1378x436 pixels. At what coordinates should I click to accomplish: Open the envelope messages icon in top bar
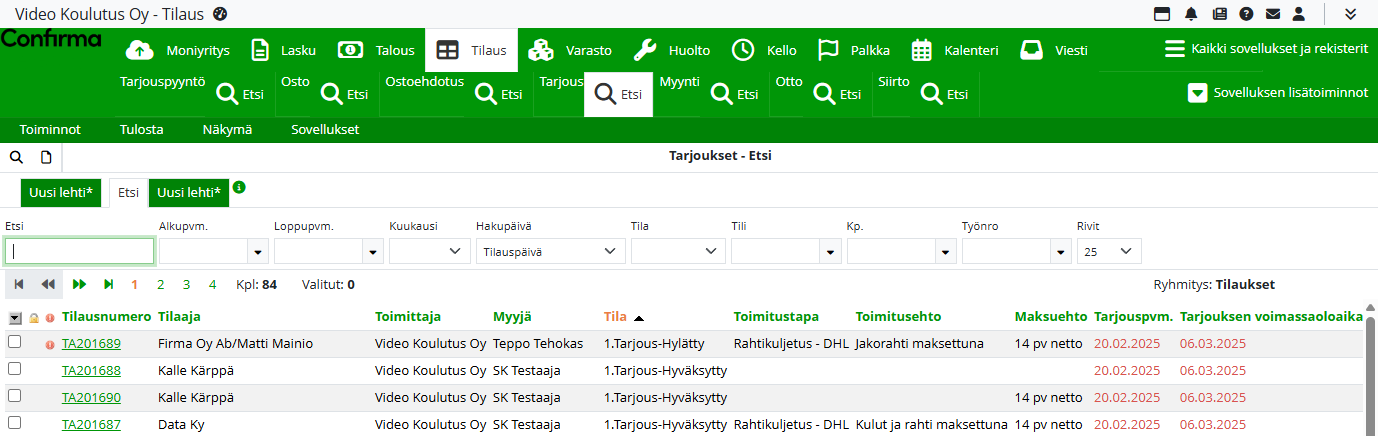[x=1273, y=14]
